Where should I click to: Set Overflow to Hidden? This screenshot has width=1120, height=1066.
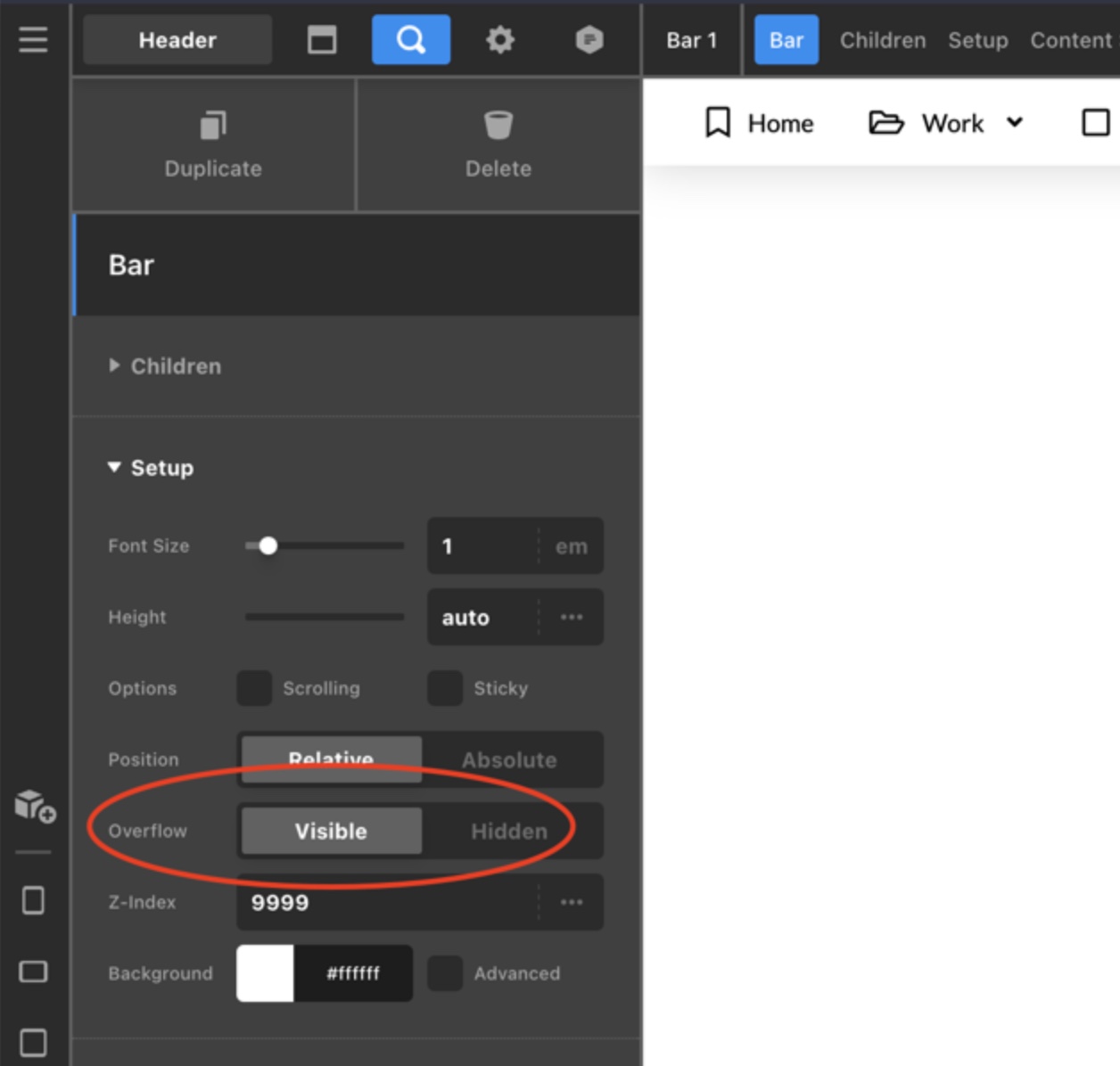coord(509,831)
